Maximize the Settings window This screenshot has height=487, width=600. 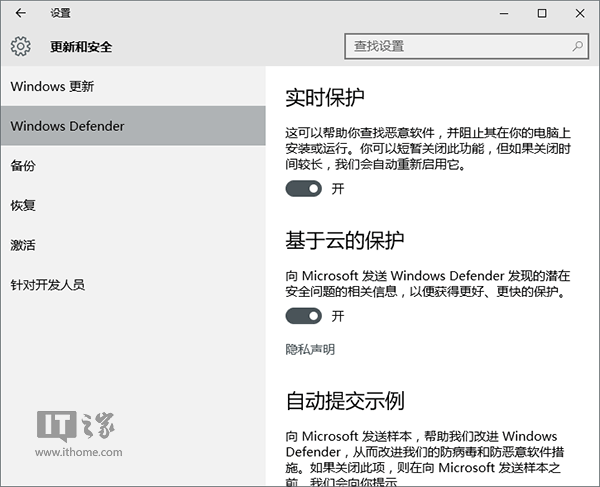click(x=541, y=13)
